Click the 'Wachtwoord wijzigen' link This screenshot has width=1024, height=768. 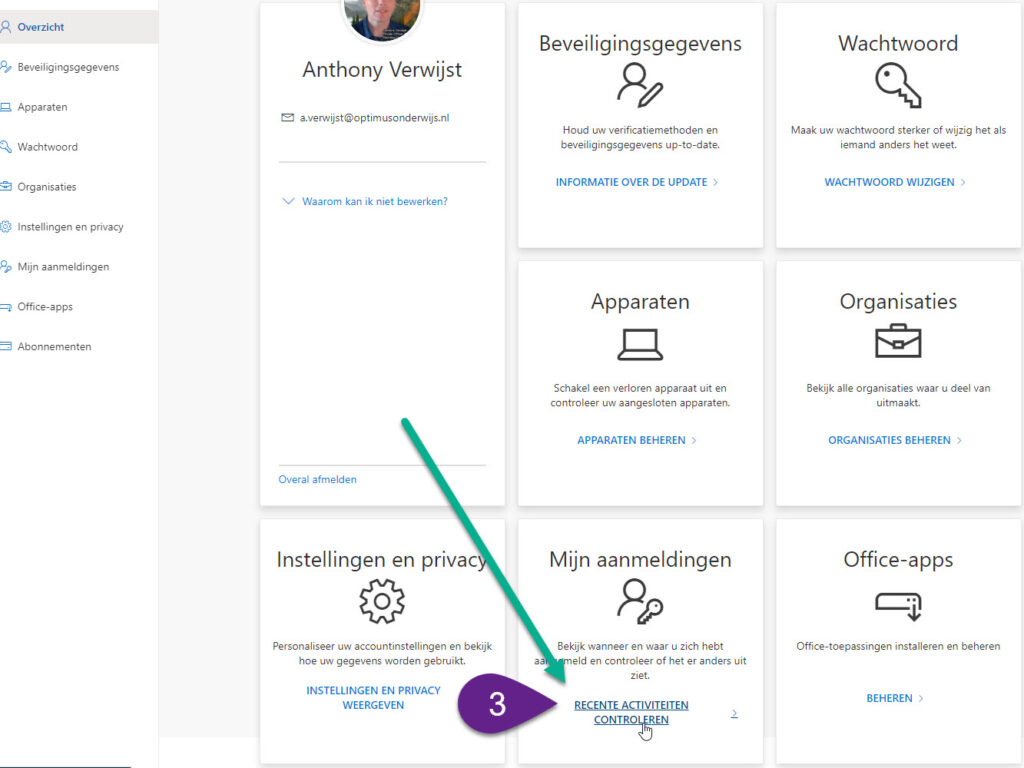coord(889,182)
